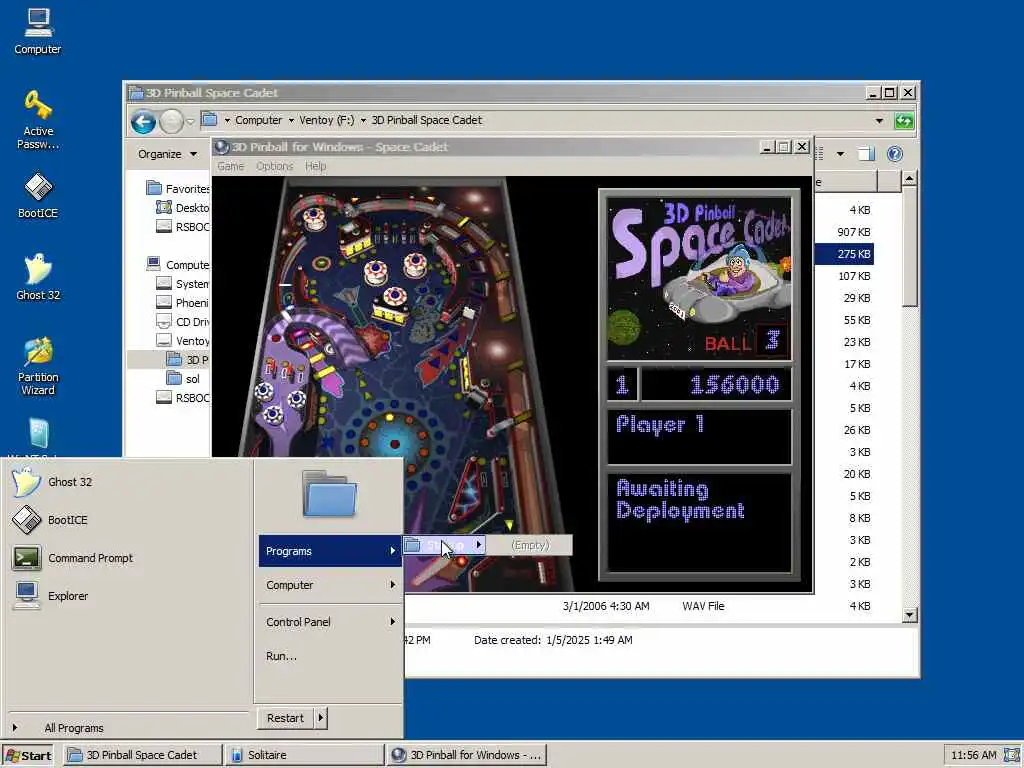
Task: Click Favorites in the Explorer navigation pane
Action: [178, 189]
